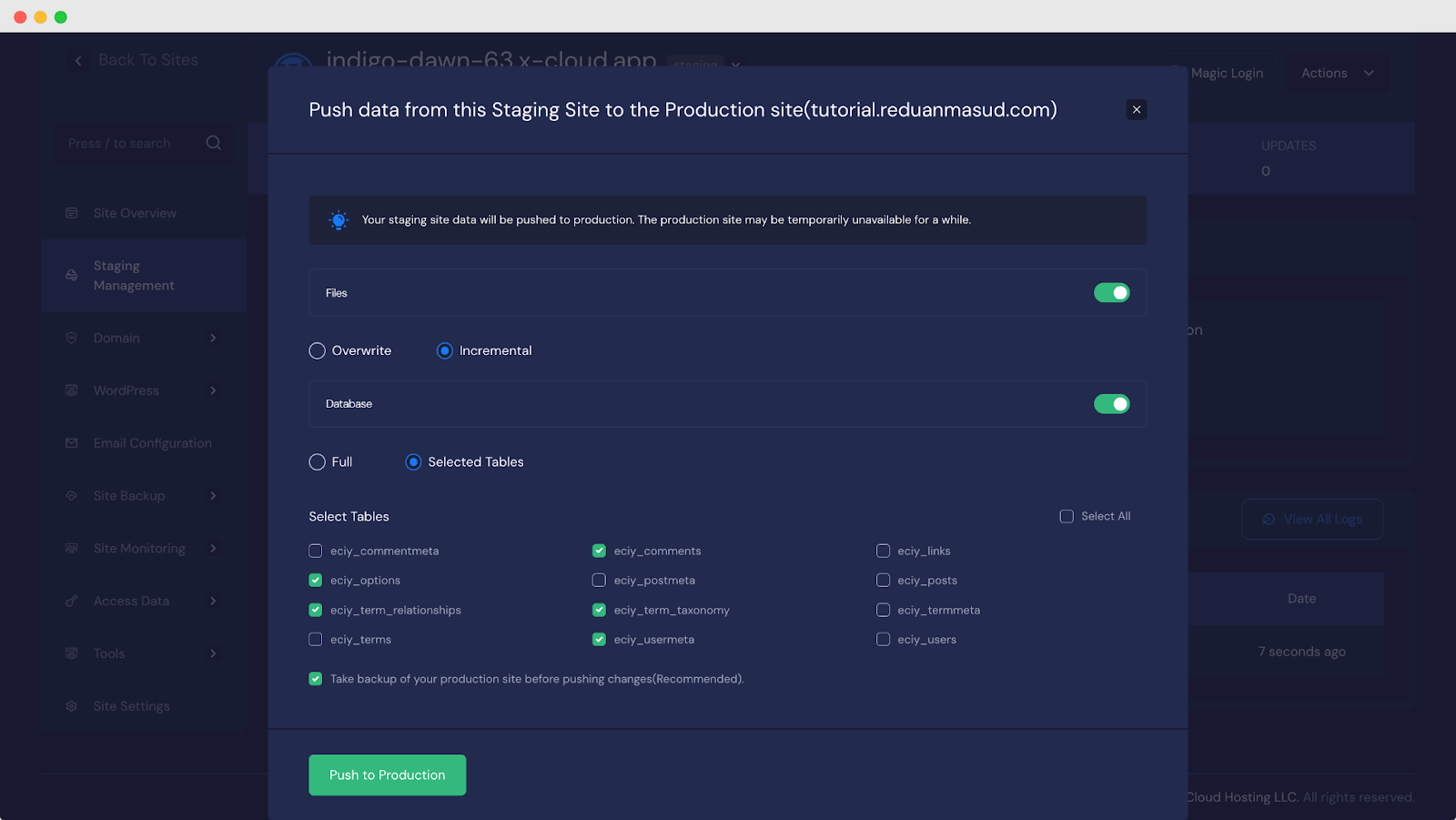Select the Staging Management sidebar icon
Image resolution: width=1456 pixels, height=820 pixels.
[x=72, y=275]
